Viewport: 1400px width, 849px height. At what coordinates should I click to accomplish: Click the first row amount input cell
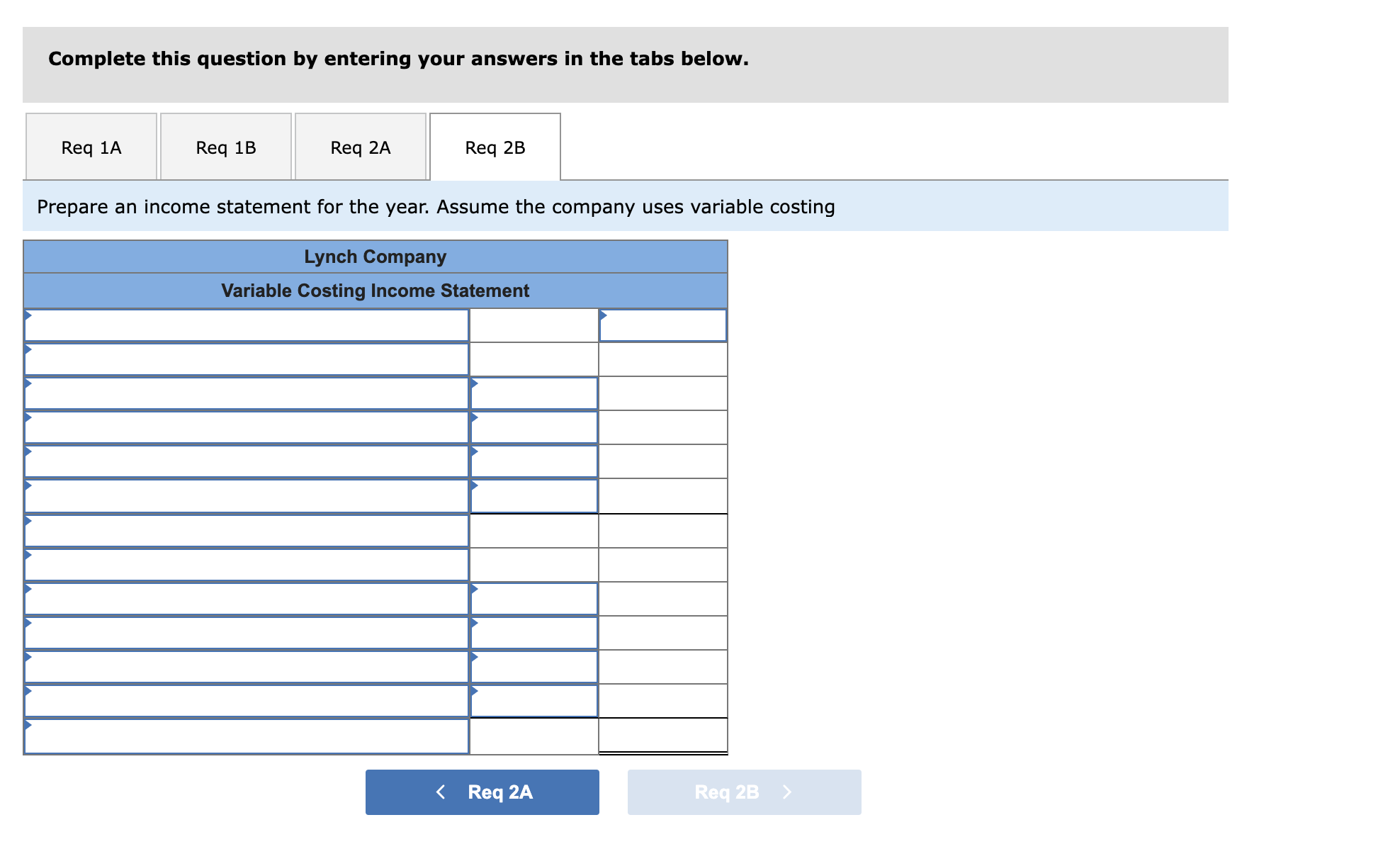click(534, 325)
